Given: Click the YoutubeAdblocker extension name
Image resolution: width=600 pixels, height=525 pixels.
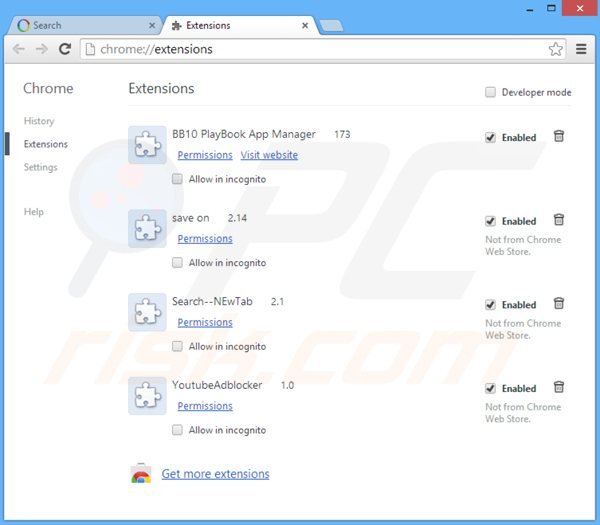Looking at the screenshot, I should pos(217,385).
